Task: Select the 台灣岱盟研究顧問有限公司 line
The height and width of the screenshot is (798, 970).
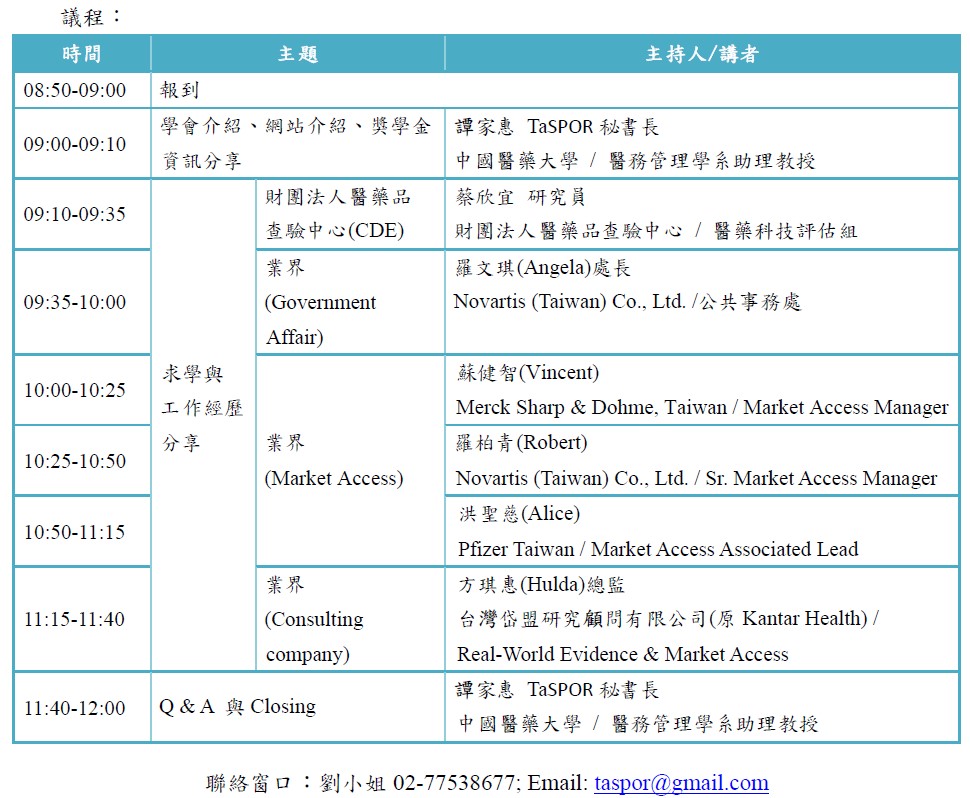Action: (x=669, y=619)
